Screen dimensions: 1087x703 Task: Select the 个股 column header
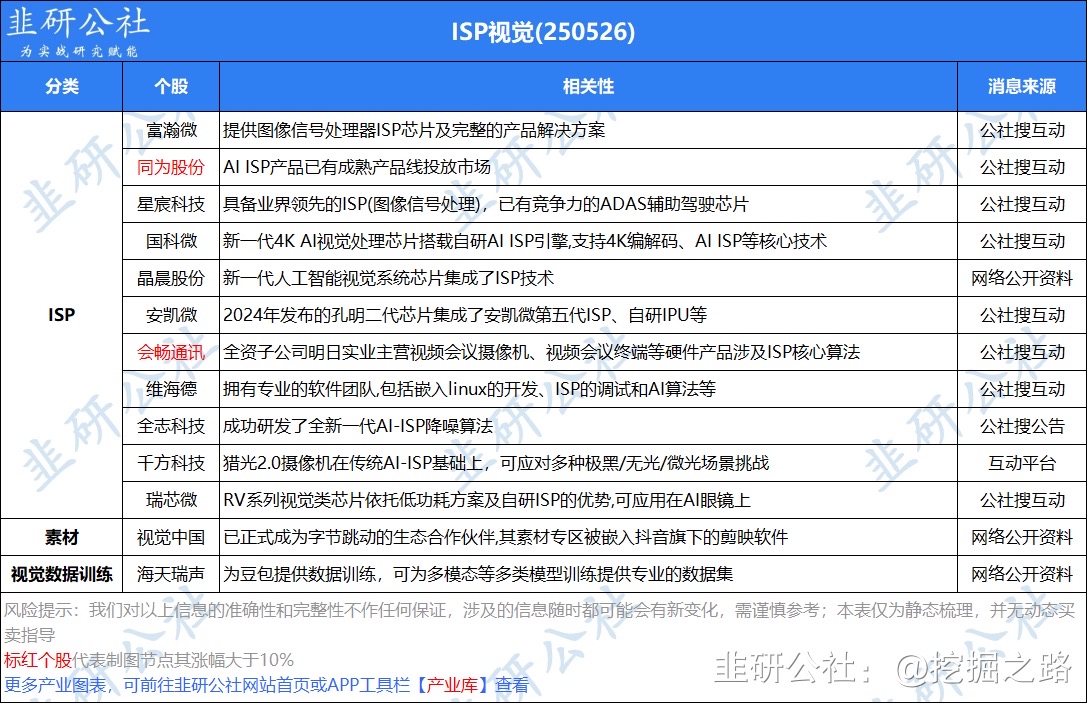point(171,87)
